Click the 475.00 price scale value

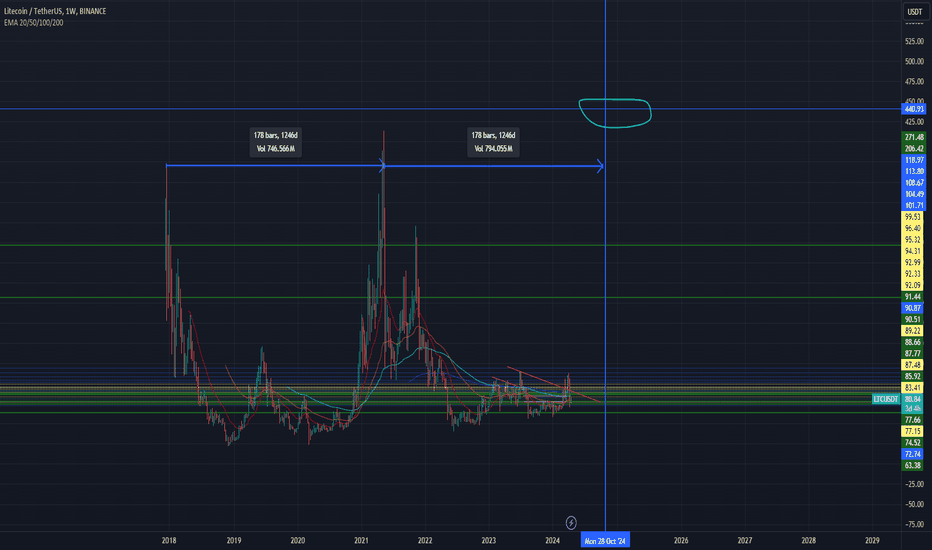tap(914, 81)
